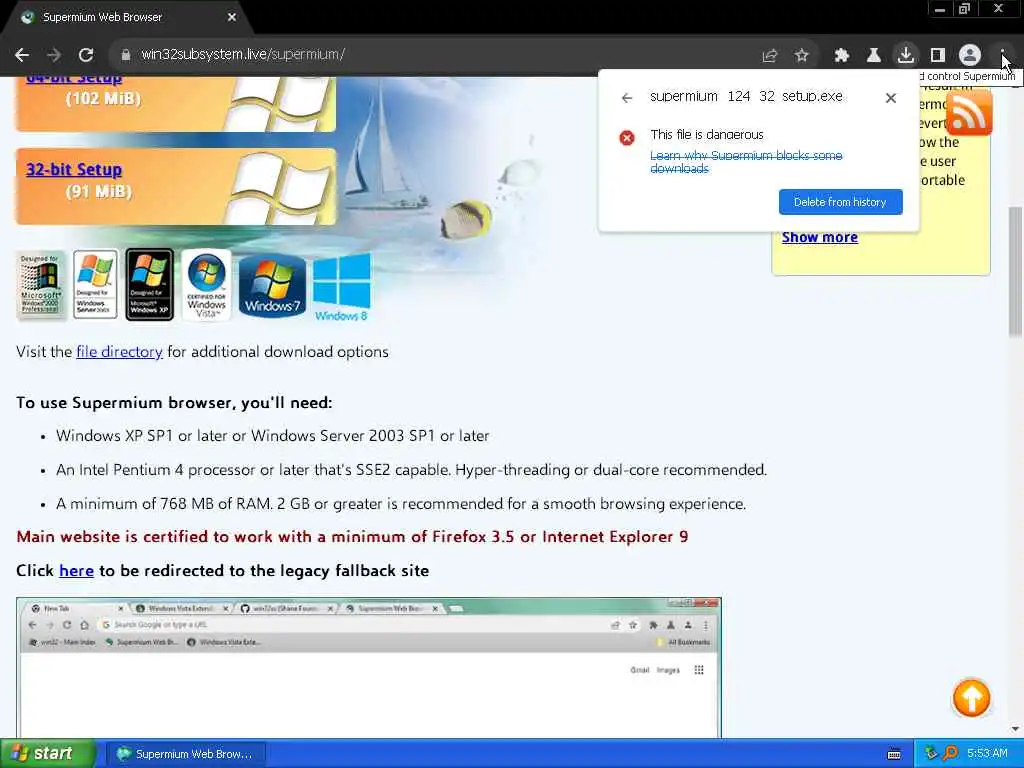The width and height of the screenshot is (1024, 768).
Task: Click the browser screenshot preview image
Action: [x=369, y=667]
